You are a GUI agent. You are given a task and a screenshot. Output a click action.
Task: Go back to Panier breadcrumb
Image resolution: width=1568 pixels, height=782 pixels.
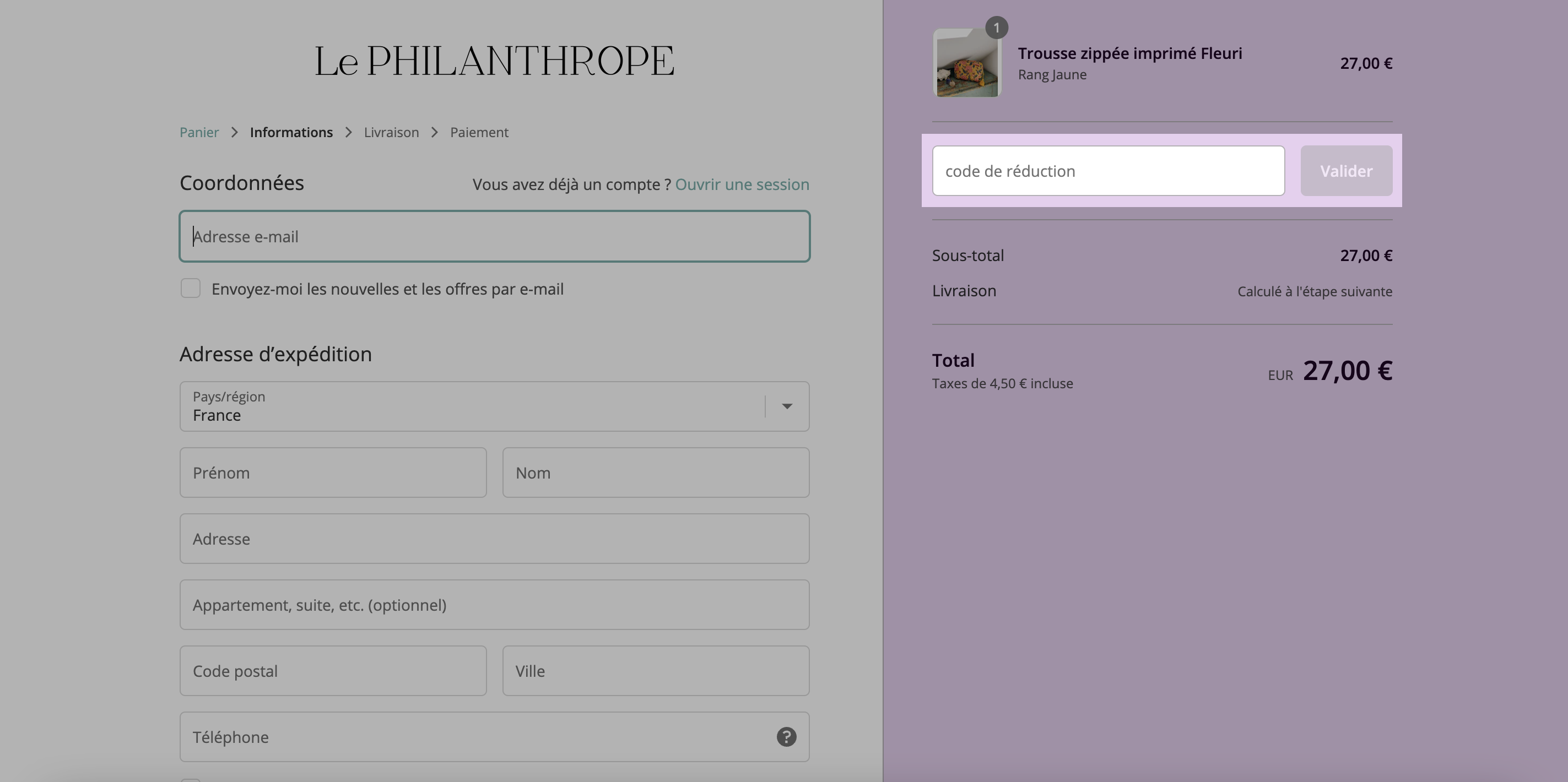coord(199,133)
